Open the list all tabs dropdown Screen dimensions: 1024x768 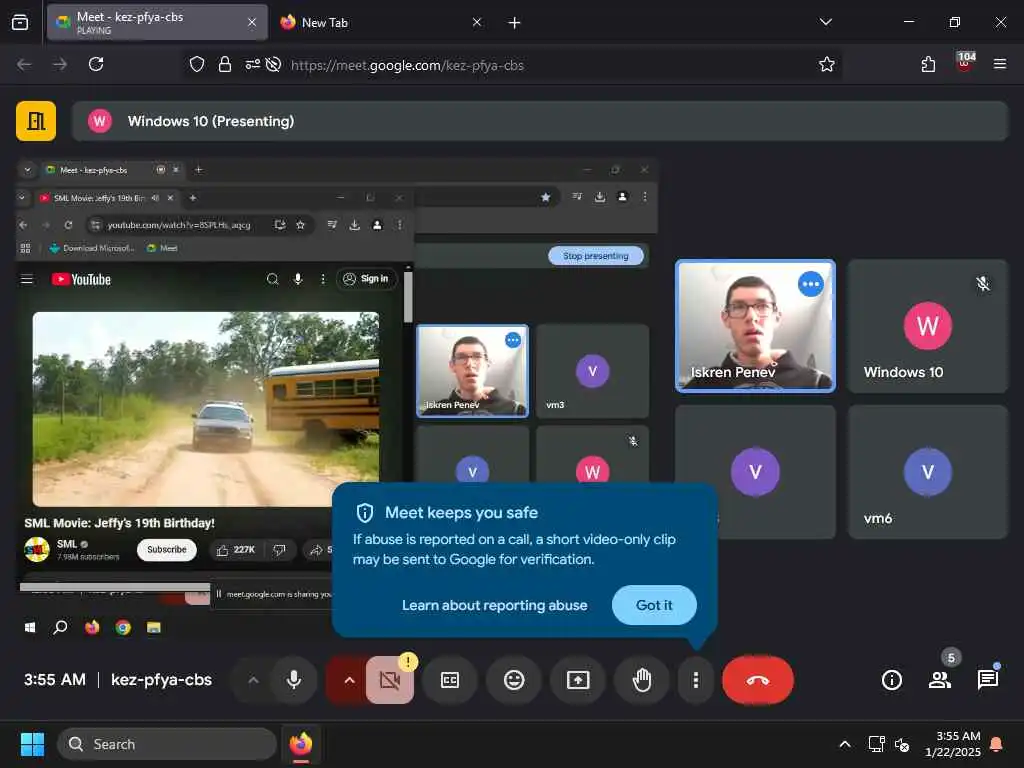(825, 22)
